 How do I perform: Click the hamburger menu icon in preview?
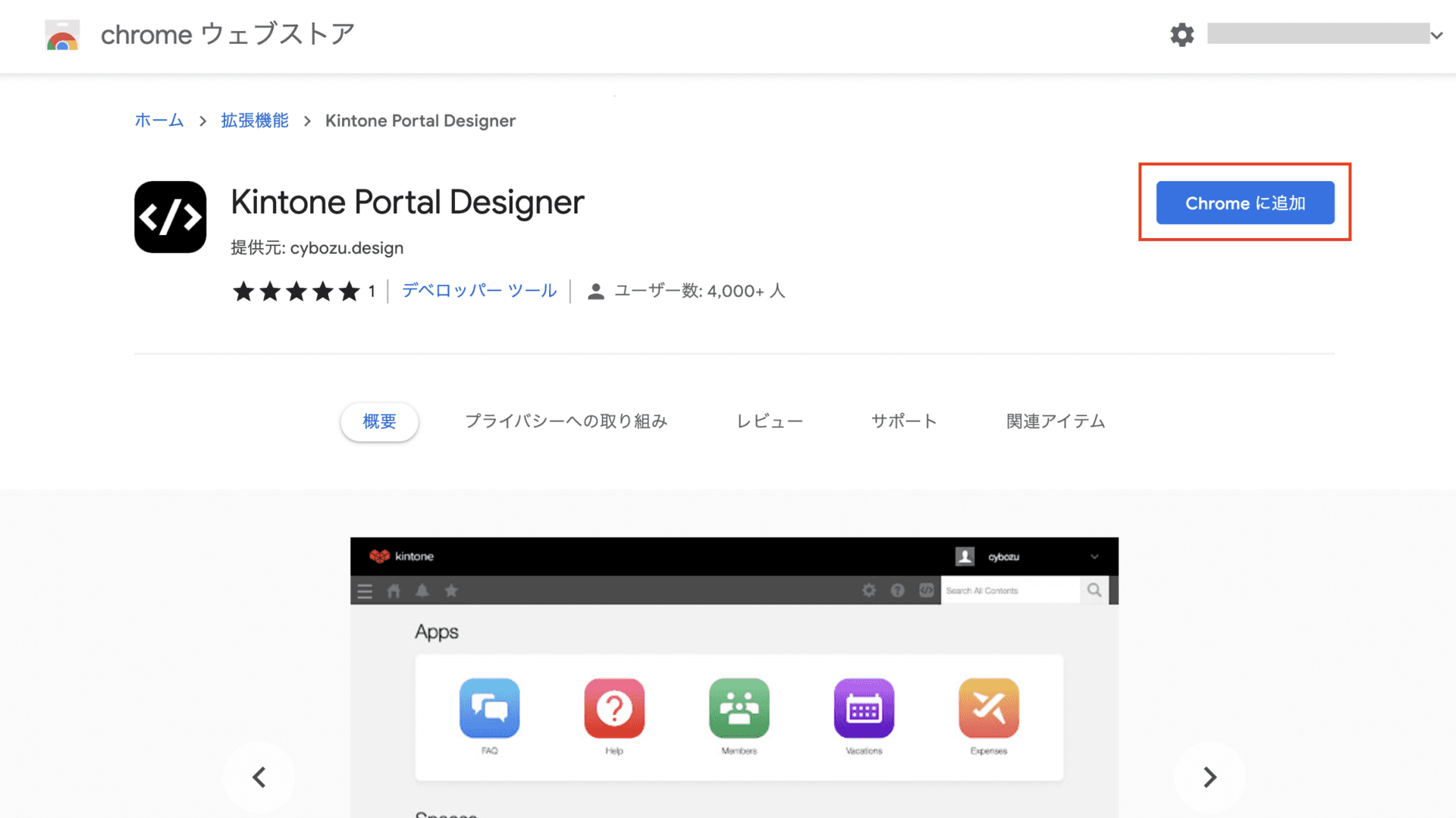(365, 591)
